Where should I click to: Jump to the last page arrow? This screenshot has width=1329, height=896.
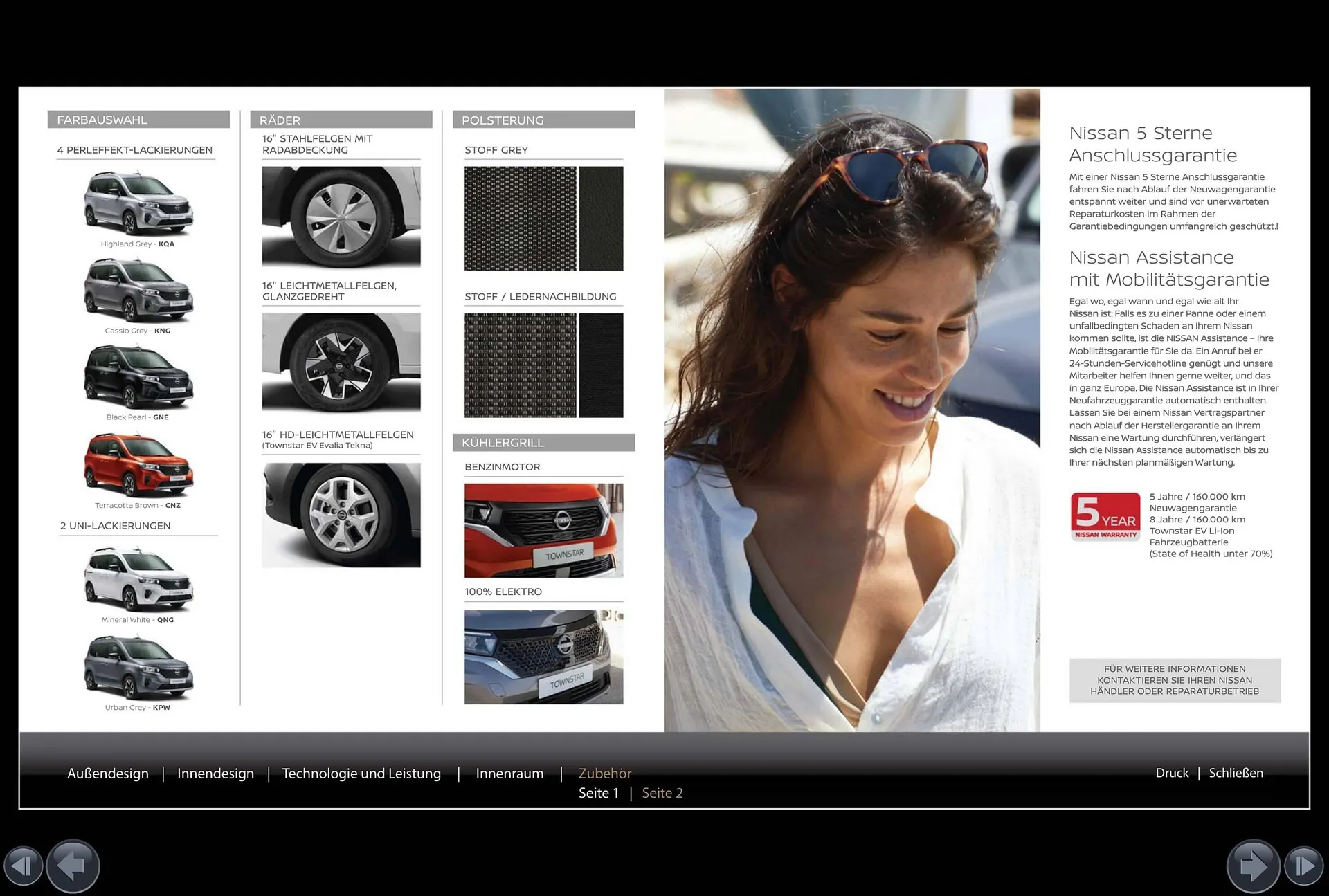pyautogui.click(x=1304, y=866)
